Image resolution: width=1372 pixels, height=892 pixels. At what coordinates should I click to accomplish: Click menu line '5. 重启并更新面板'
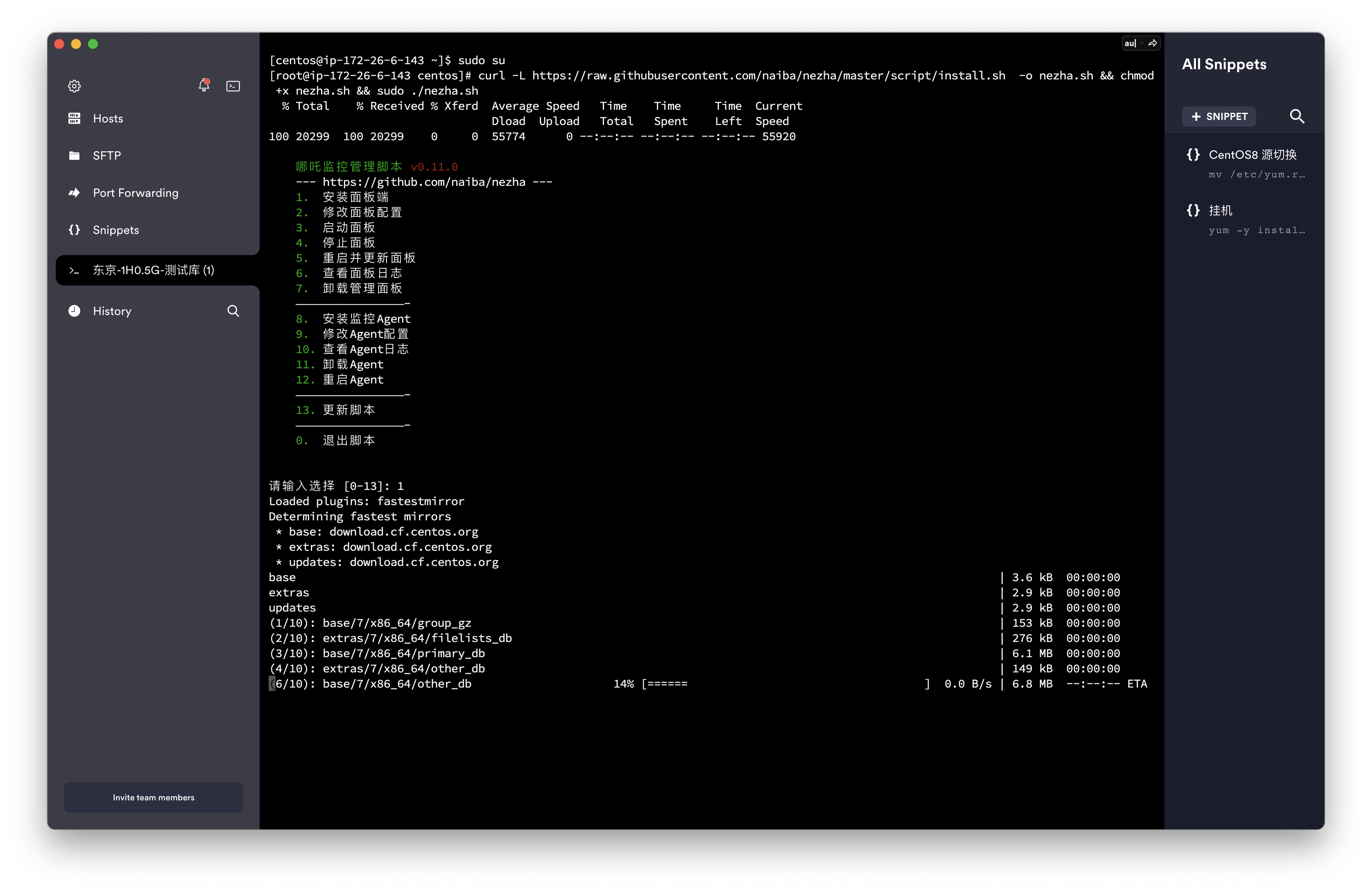[356, 258]
